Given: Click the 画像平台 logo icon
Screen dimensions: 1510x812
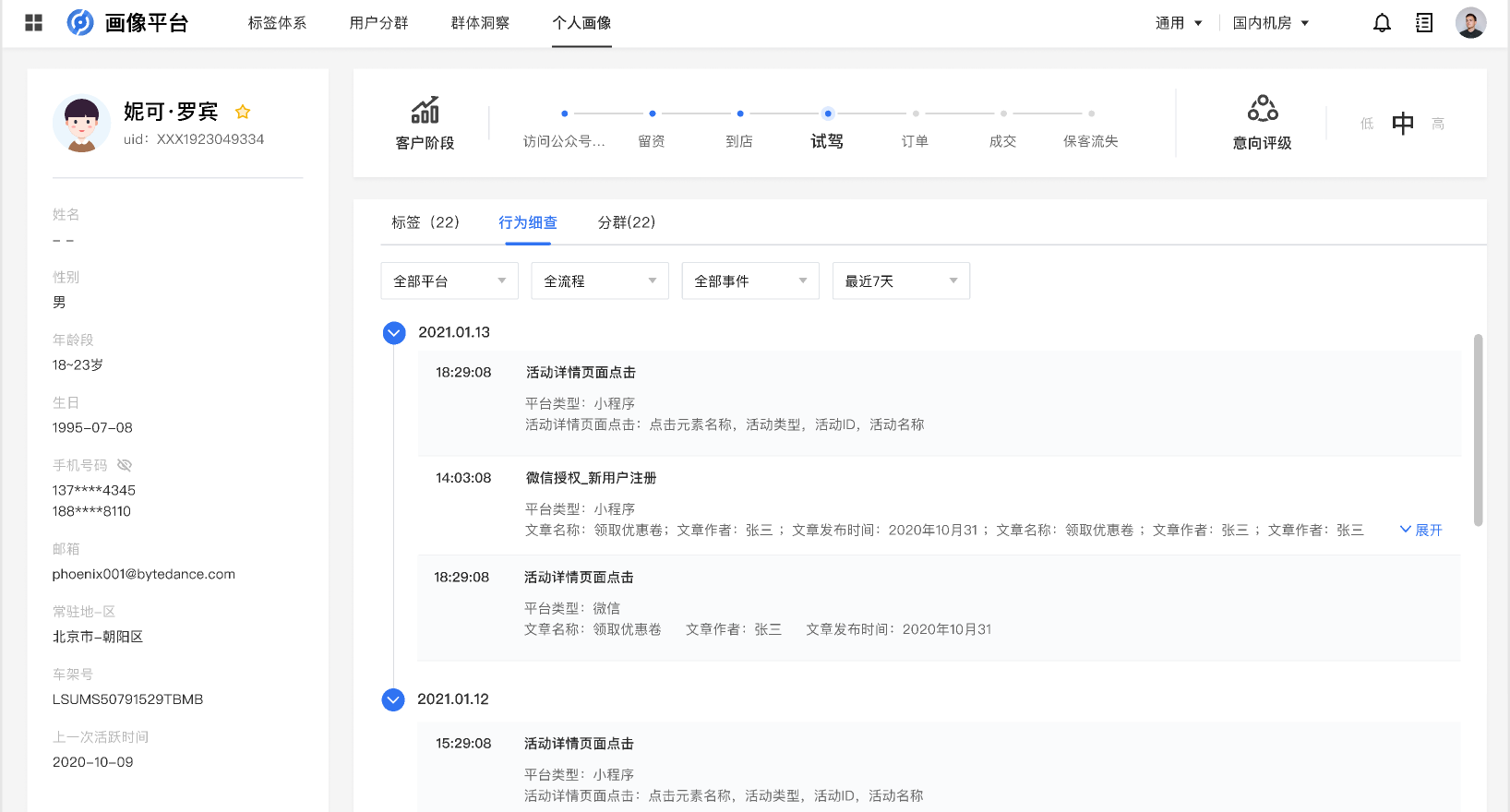Looking at the screenshot, I should point(80,23).
